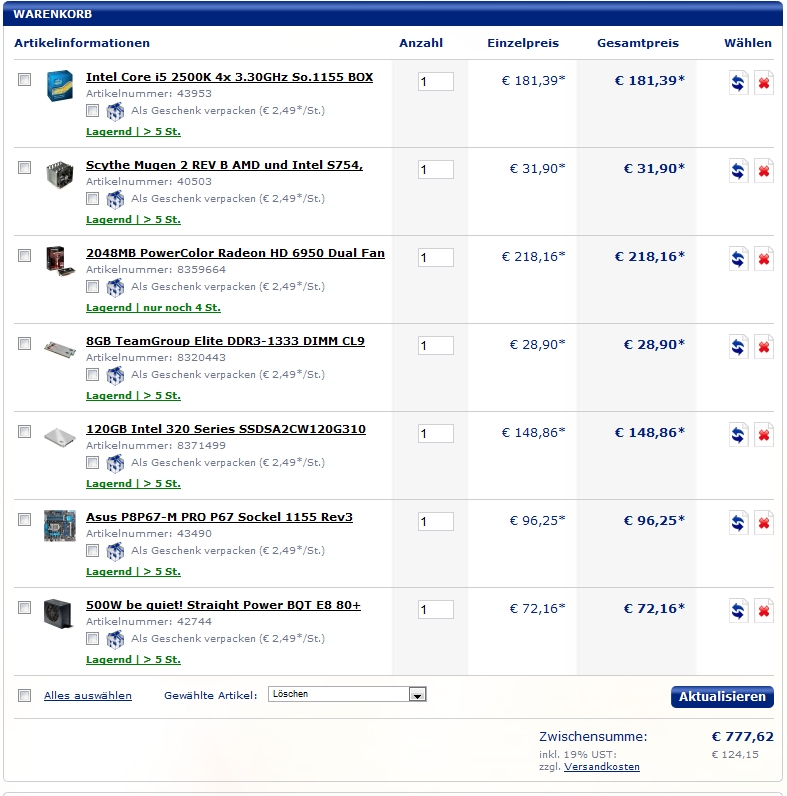Viewport: 787px width, 796px height.
Task: Click quantity field for 120GB Intel SSD
Action: (435, 434)
